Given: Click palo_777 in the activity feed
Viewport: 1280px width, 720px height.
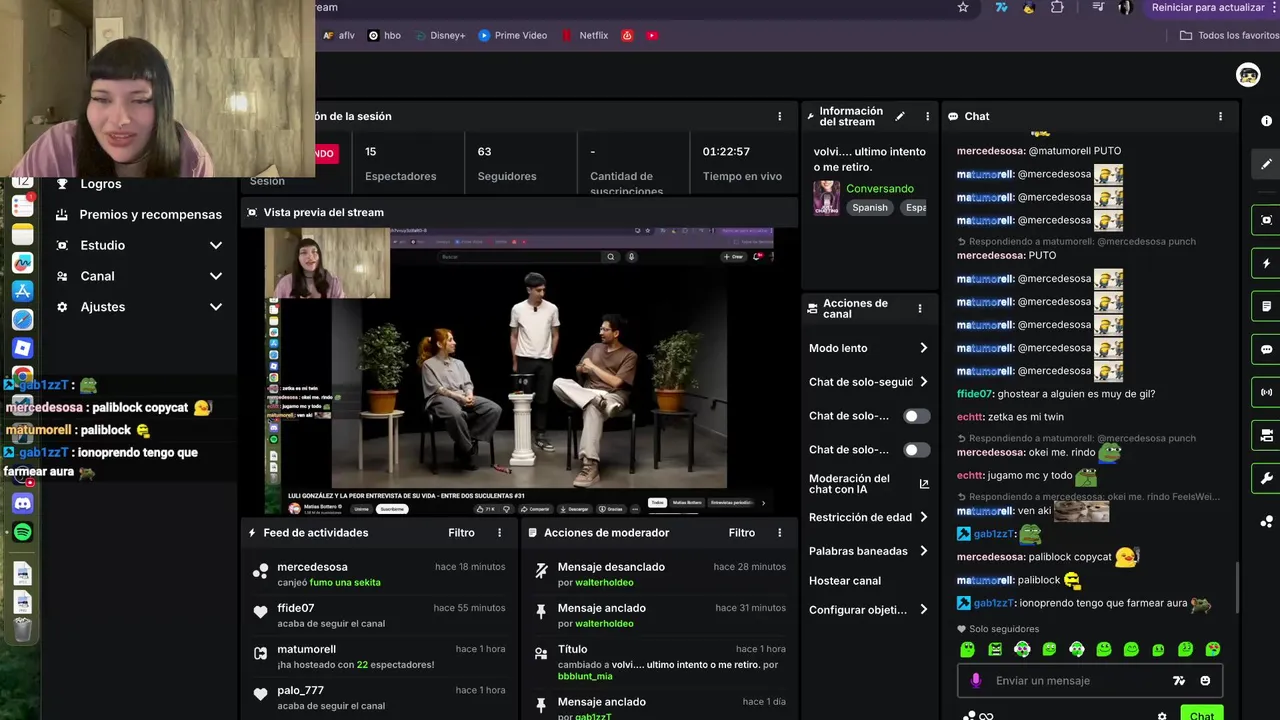Looking at the screenshot, I should [301, 691].
